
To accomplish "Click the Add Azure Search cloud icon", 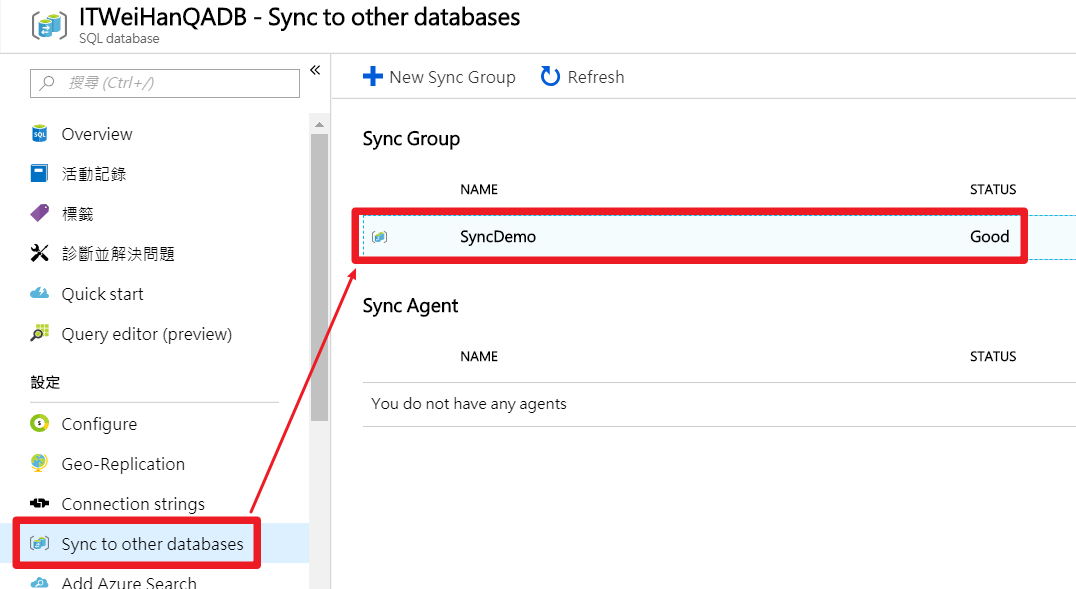I will tap(40, 583).
